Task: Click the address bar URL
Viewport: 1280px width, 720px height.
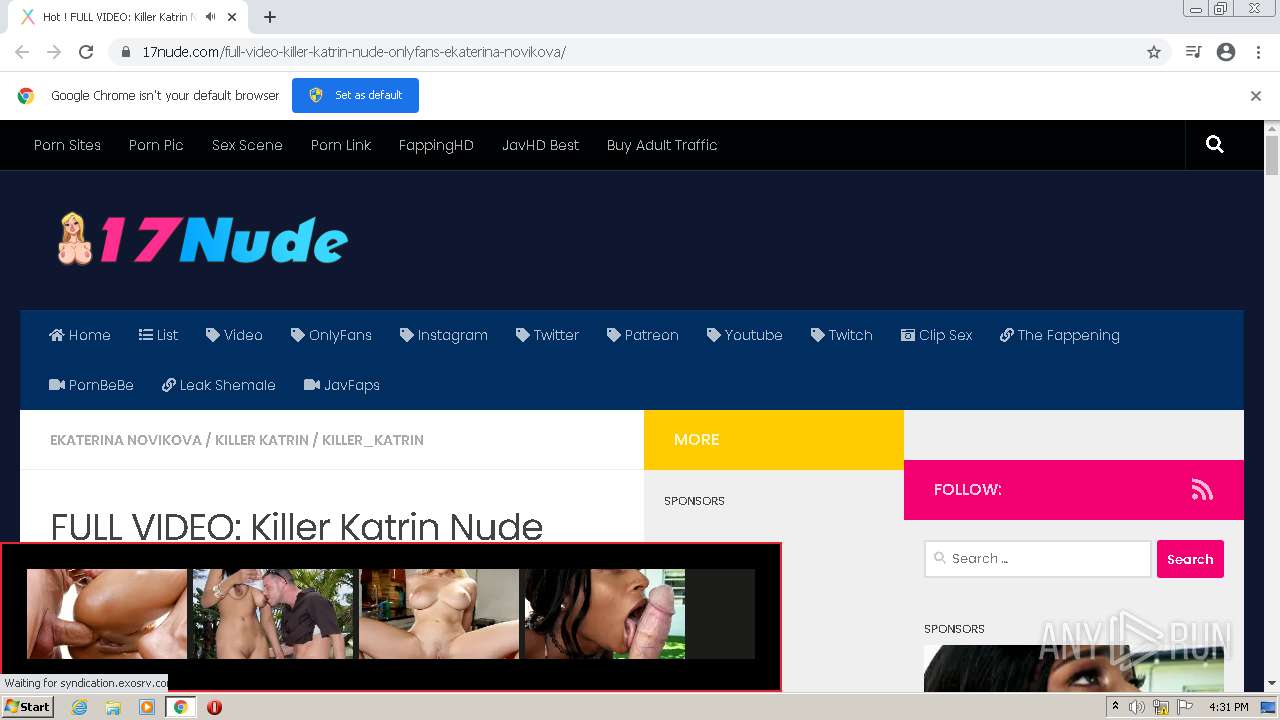Action: 354,52
